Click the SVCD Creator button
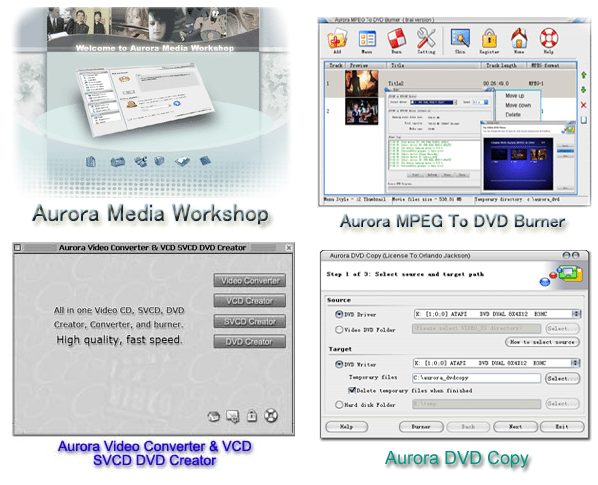The image size is (598, 485). [249, 321]
